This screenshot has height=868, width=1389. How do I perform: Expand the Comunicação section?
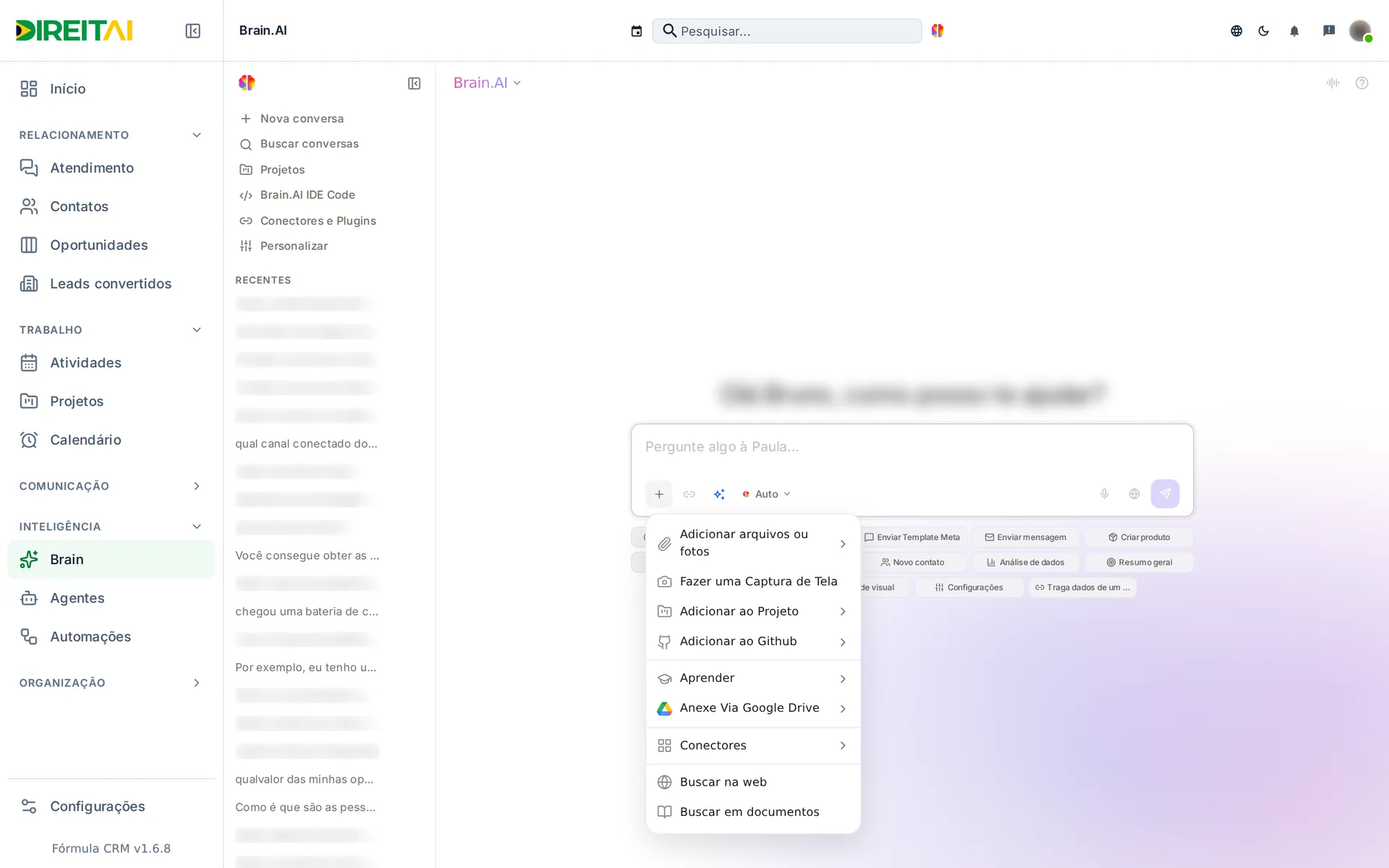coord(197,486)
